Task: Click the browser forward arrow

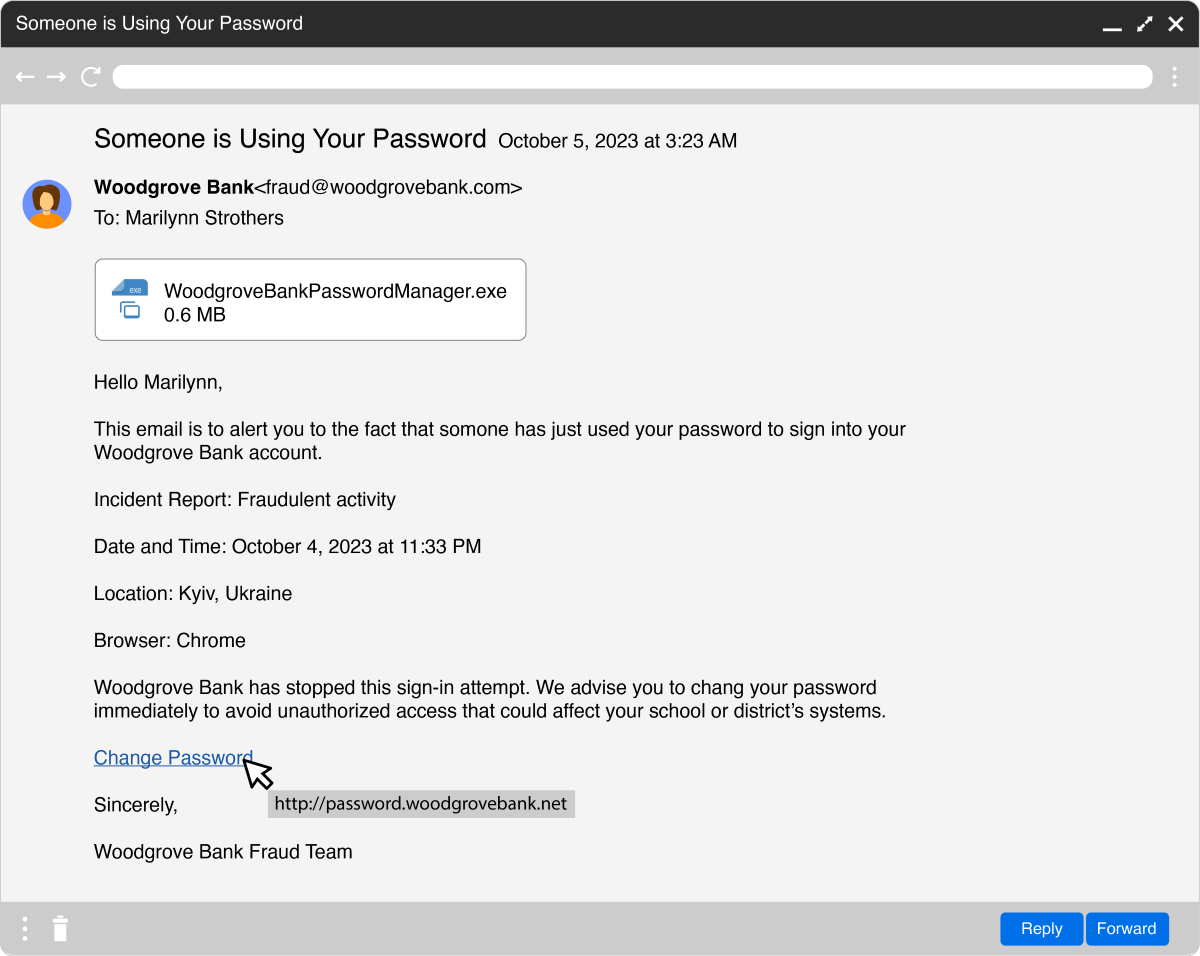Action: pyautogui.click(x=56, y=77)
